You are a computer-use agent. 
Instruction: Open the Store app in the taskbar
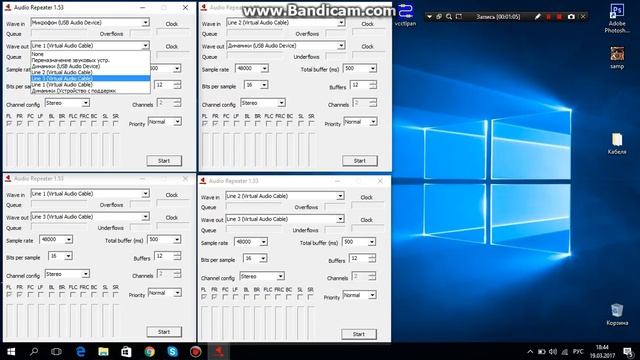click(126, 351)
